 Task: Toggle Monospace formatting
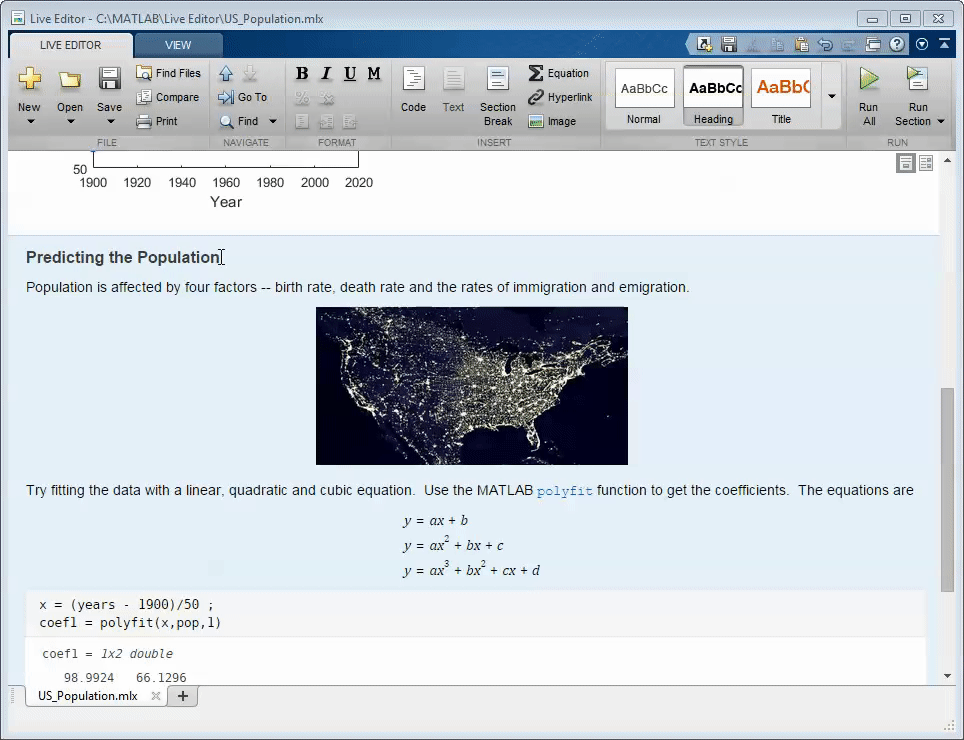coord(374,74)
